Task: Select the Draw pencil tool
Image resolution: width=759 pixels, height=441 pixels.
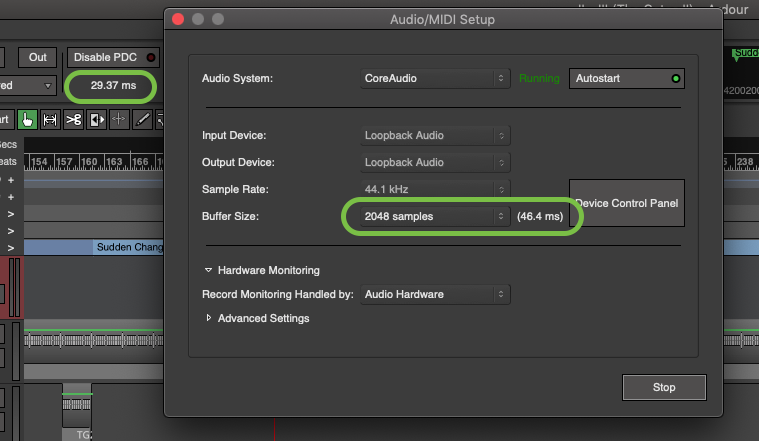Action: 143,119
